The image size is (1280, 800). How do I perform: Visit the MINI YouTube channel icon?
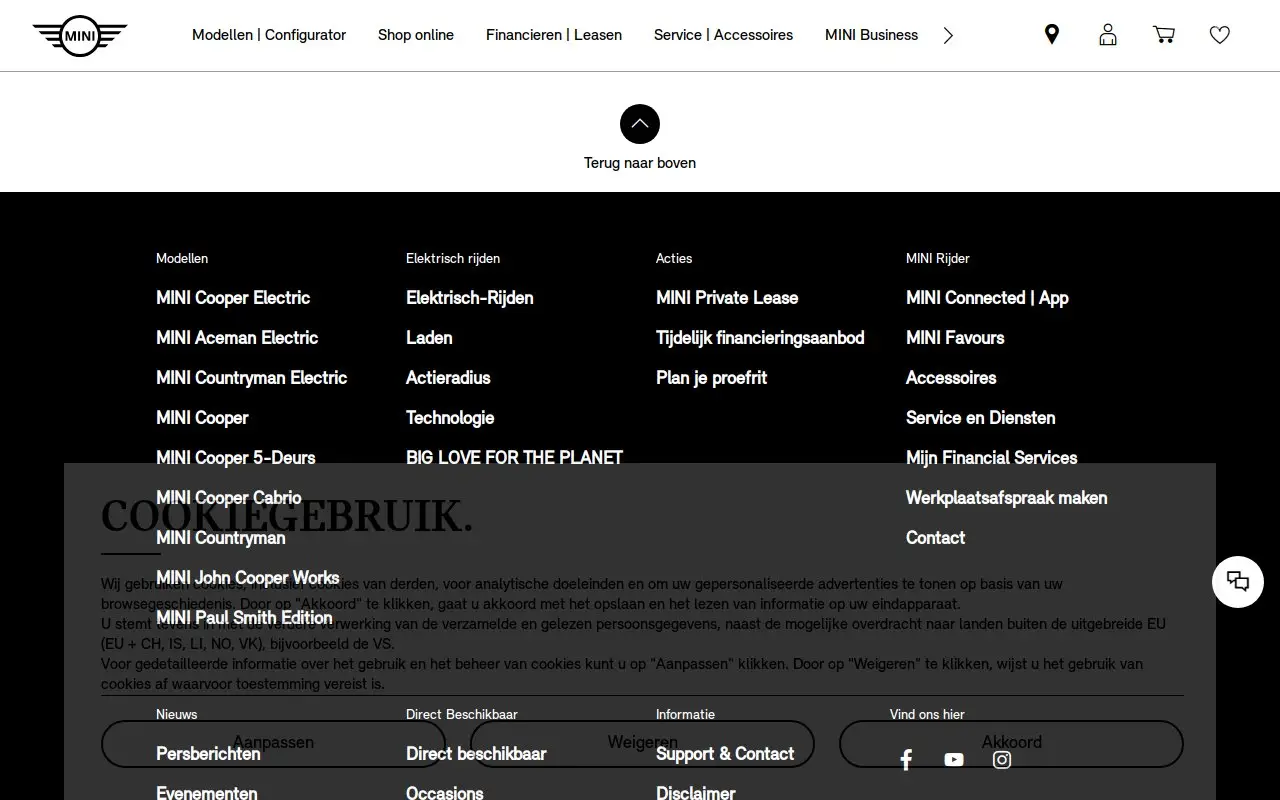click(x=954, y=760)
